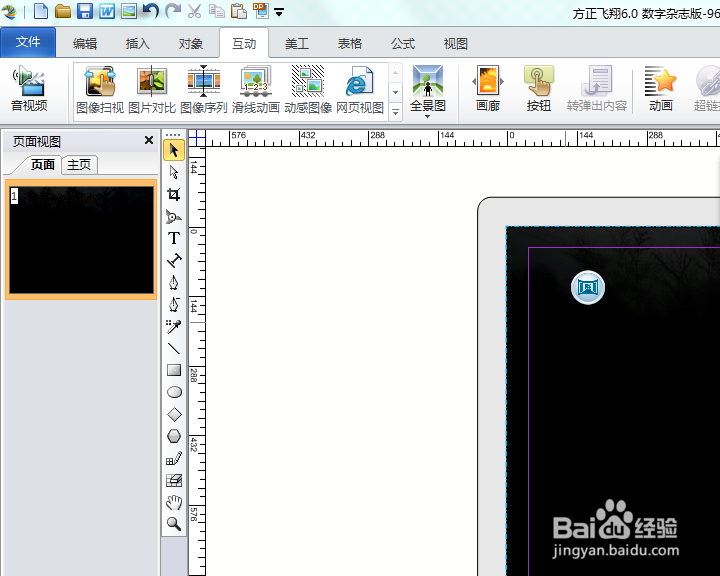This screenshot has height=576, width=720.
Task: Click the 动画 animation button
Action: tap(661, 89)
